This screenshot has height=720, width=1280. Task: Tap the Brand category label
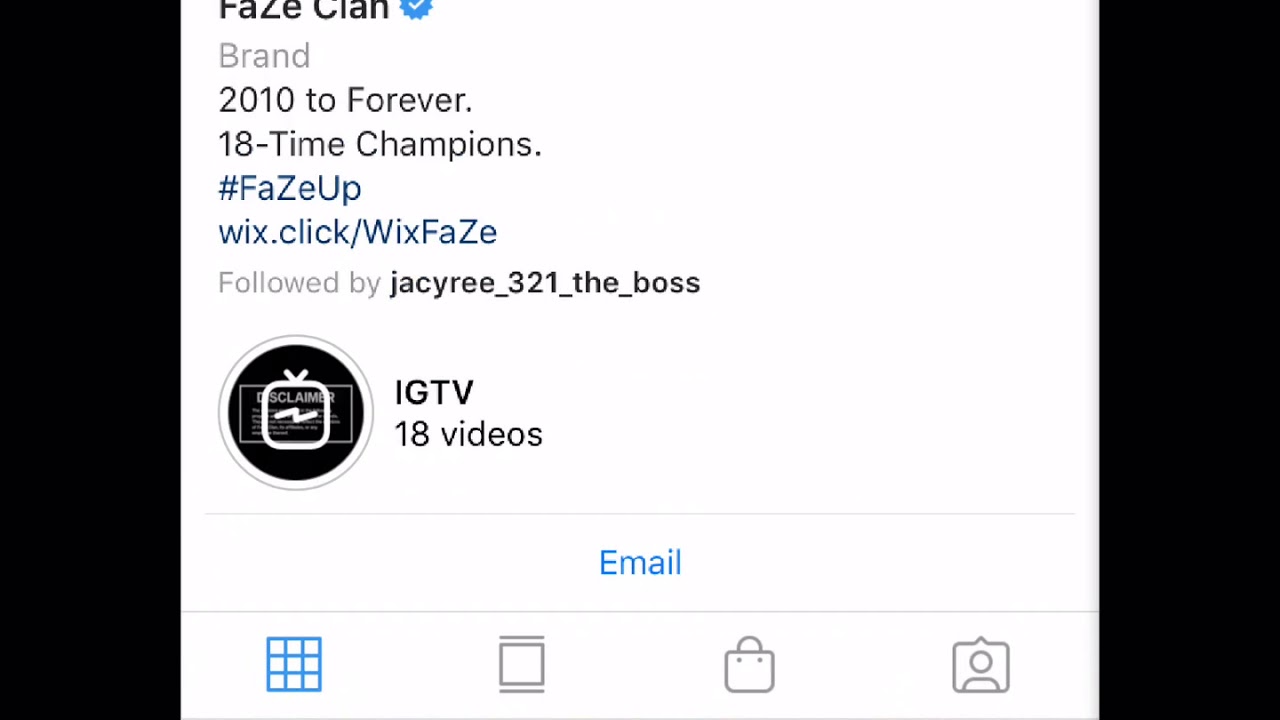[x=264, y=56]
